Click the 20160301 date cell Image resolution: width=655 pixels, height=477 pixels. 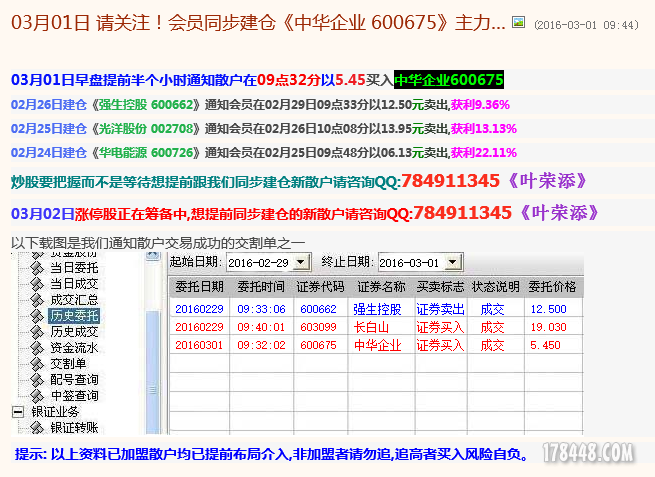click(x=199, y=345)
